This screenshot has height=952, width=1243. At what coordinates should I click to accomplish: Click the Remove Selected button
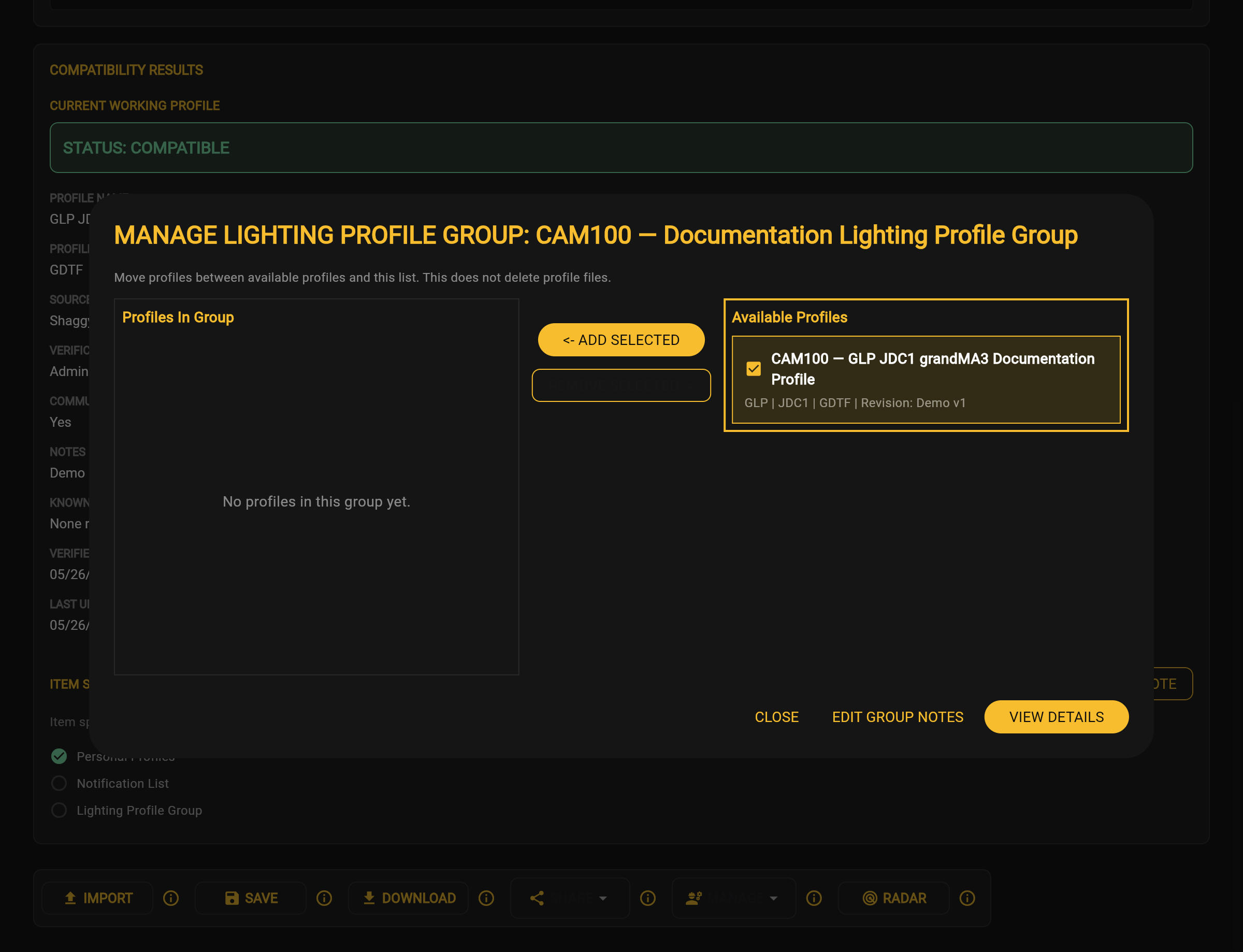pos(621,385)
